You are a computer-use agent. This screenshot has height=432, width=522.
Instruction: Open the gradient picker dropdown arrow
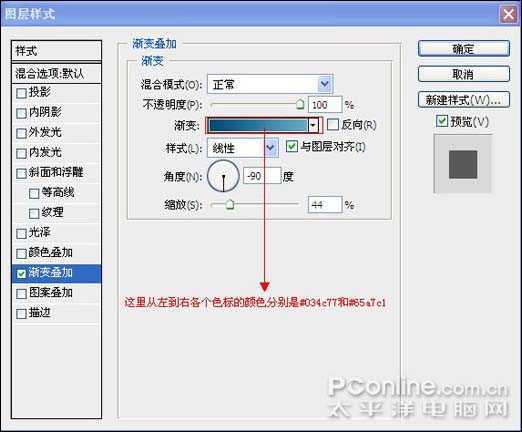point(313,126)
